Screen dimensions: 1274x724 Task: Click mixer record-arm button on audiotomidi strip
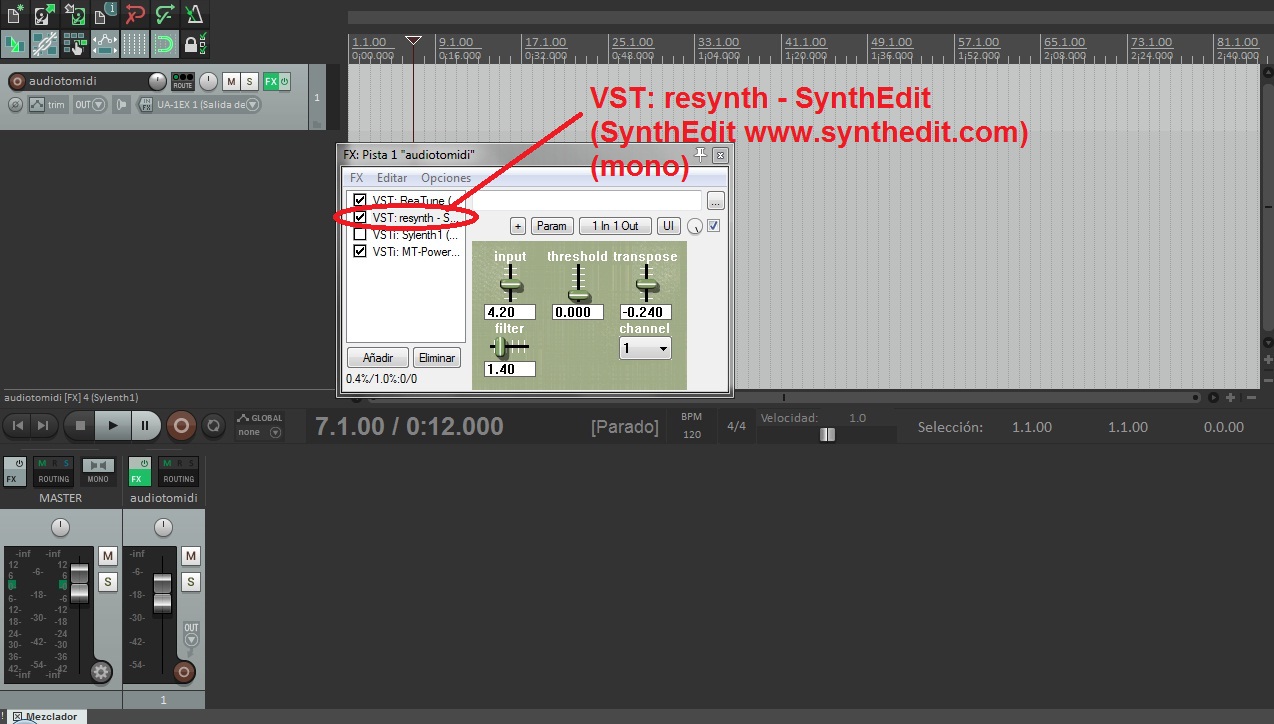[182, 672]
